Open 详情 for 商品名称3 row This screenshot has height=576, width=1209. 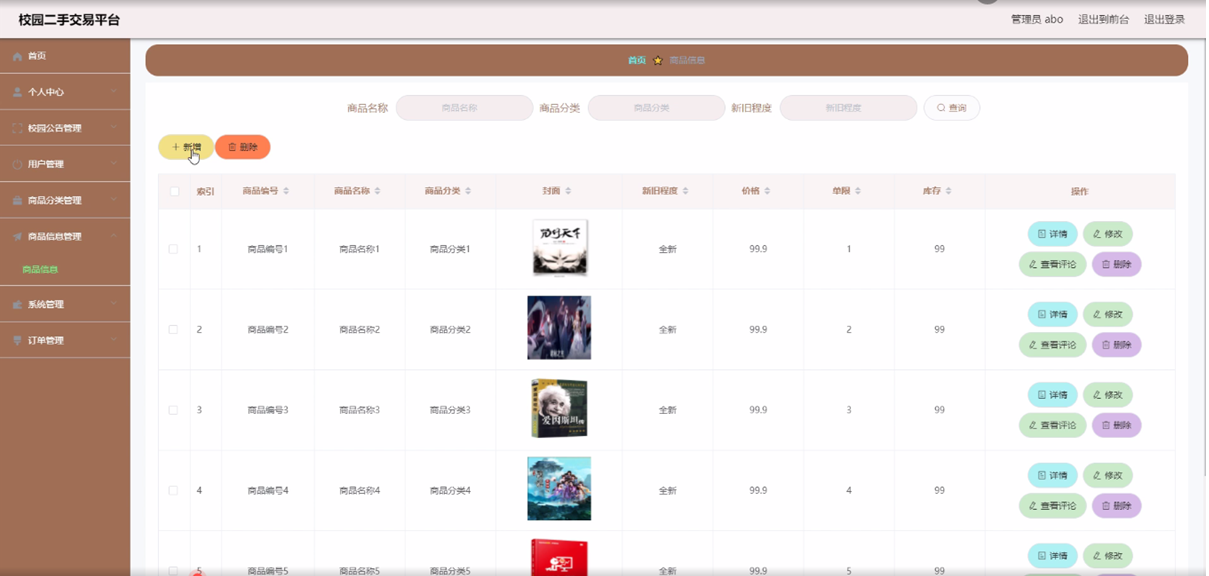click(1052, 395)
